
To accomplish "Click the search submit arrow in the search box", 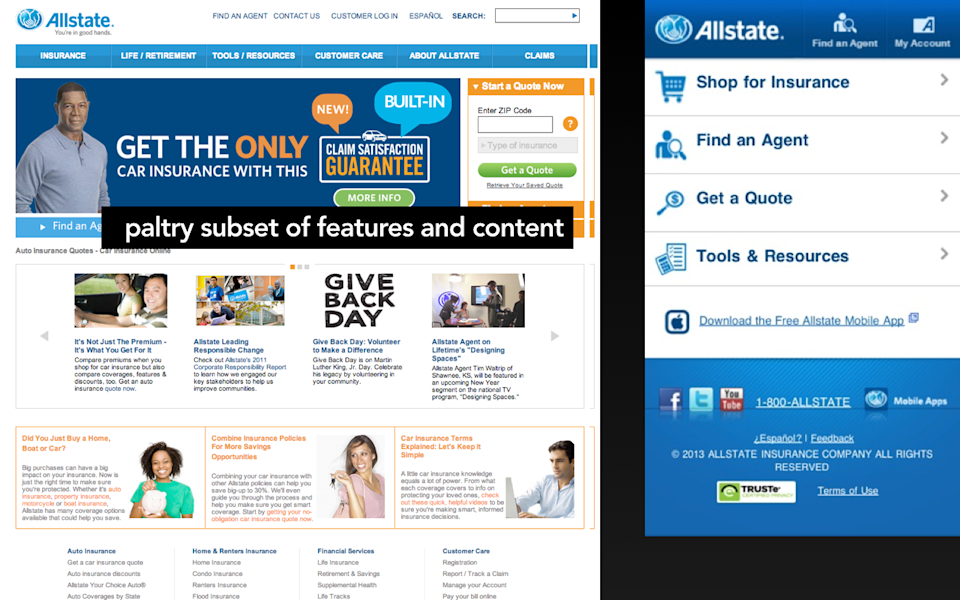I will [574, 15].
